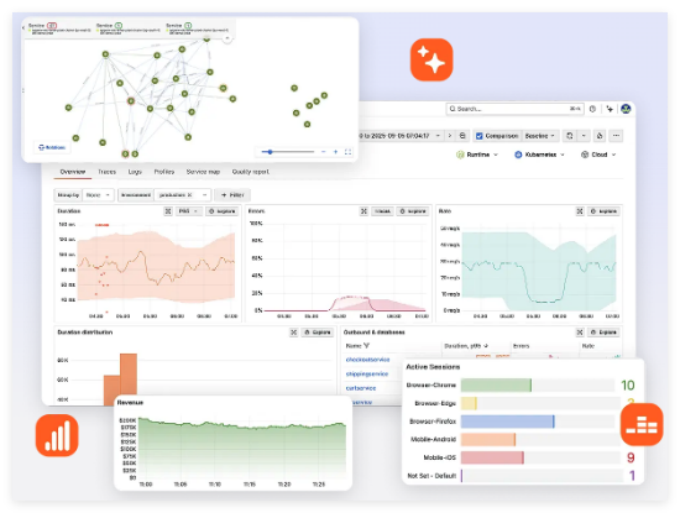This screenshot has width=681, height=514.
Task: Click the red-bordered node in service map
Action: coord(131,101)
